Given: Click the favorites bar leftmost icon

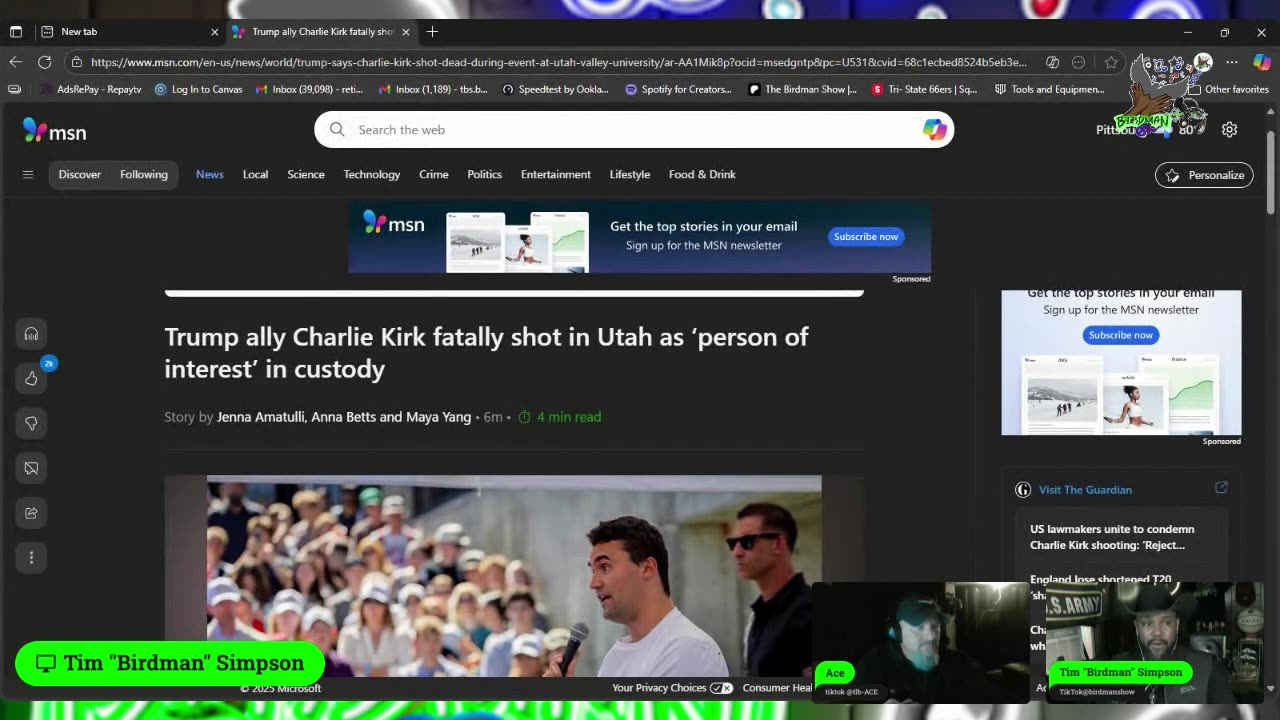Looking at the screenshot, I should click(14, 89).
